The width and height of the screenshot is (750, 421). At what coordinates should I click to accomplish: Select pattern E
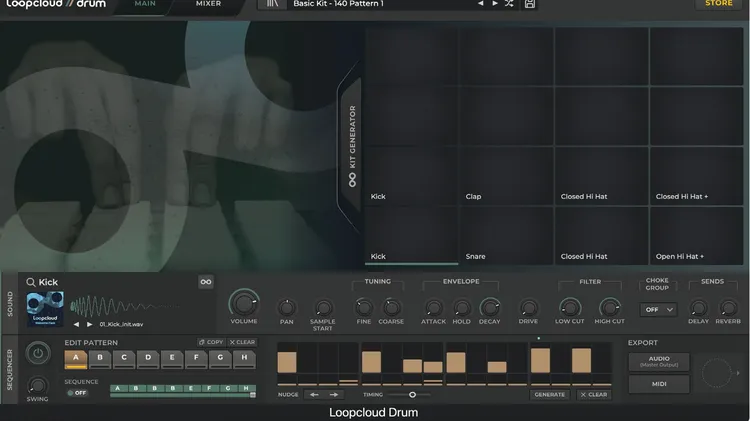(x=172, y=359)
